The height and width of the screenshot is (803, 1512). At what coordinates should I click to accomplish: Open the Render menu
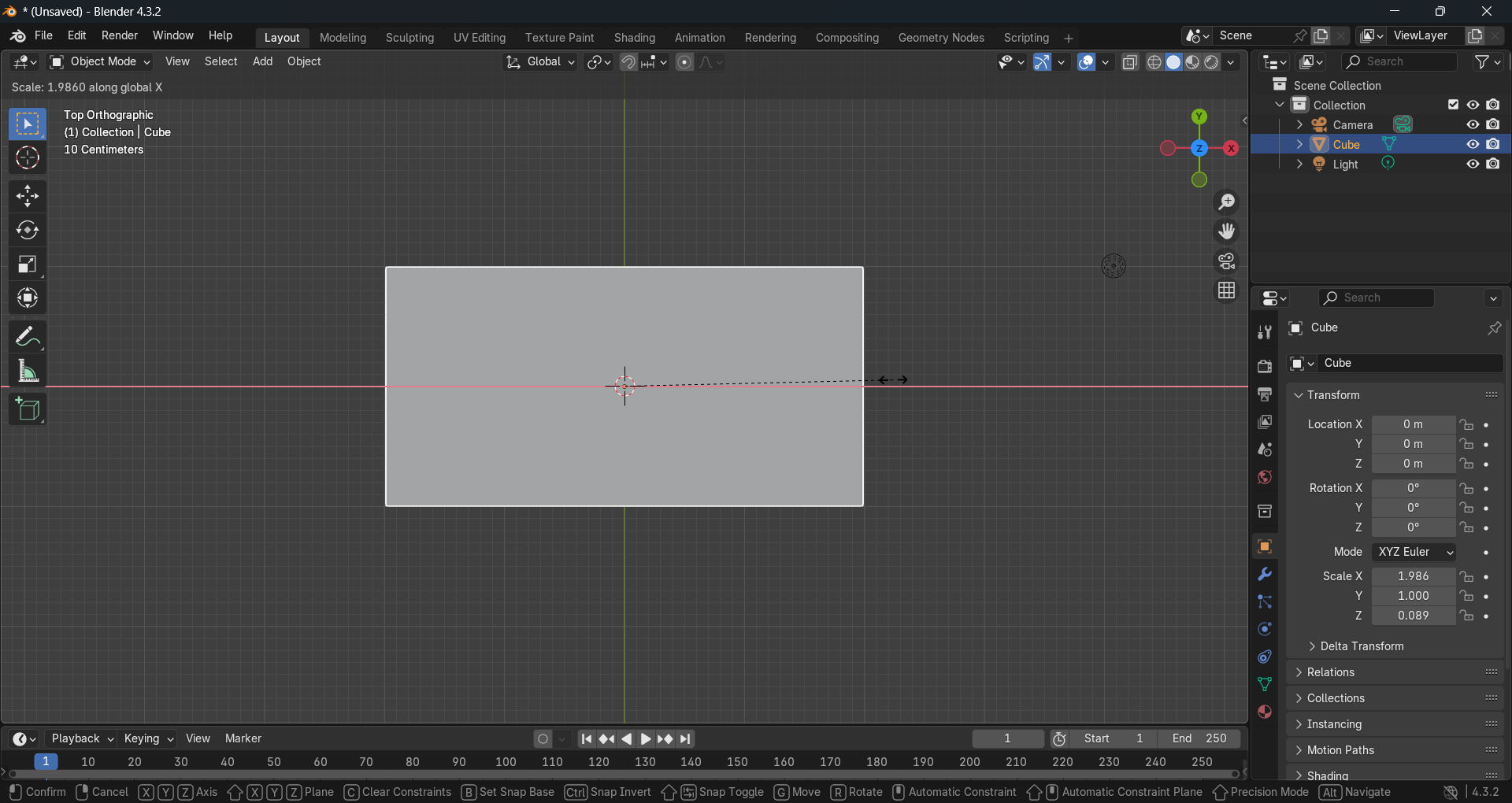(x=120, y=35)
